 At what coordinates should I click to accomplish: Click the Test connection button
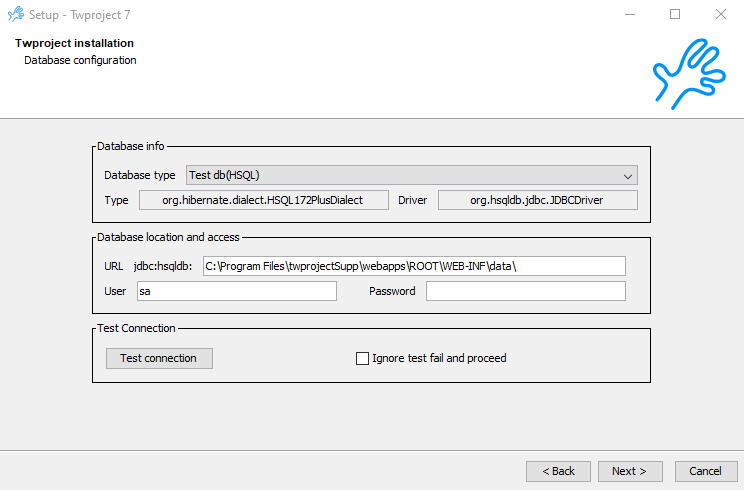pos(159,358)
